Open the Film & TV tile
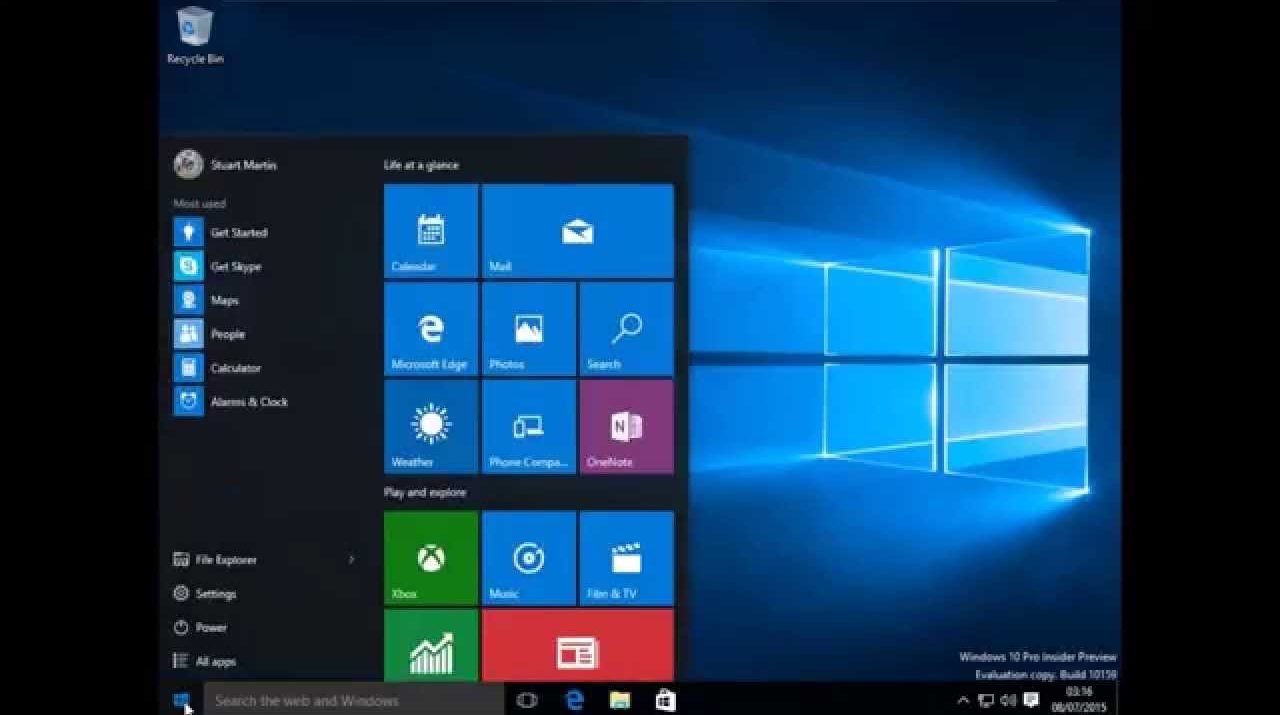1280x715 pixels. pos(626,558)
